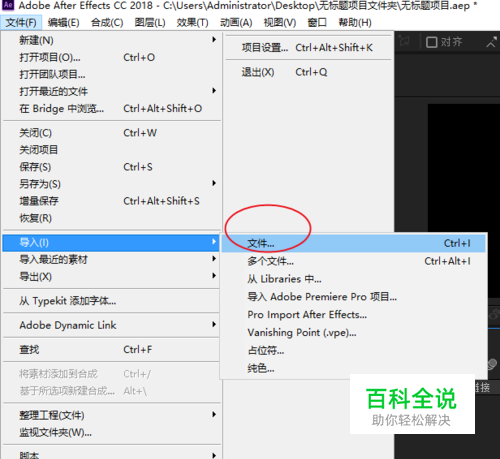The height and width of the screenshot is (459, 500).
Task: Choose 打开团队项目... entry
Action: tap(112, 74)
